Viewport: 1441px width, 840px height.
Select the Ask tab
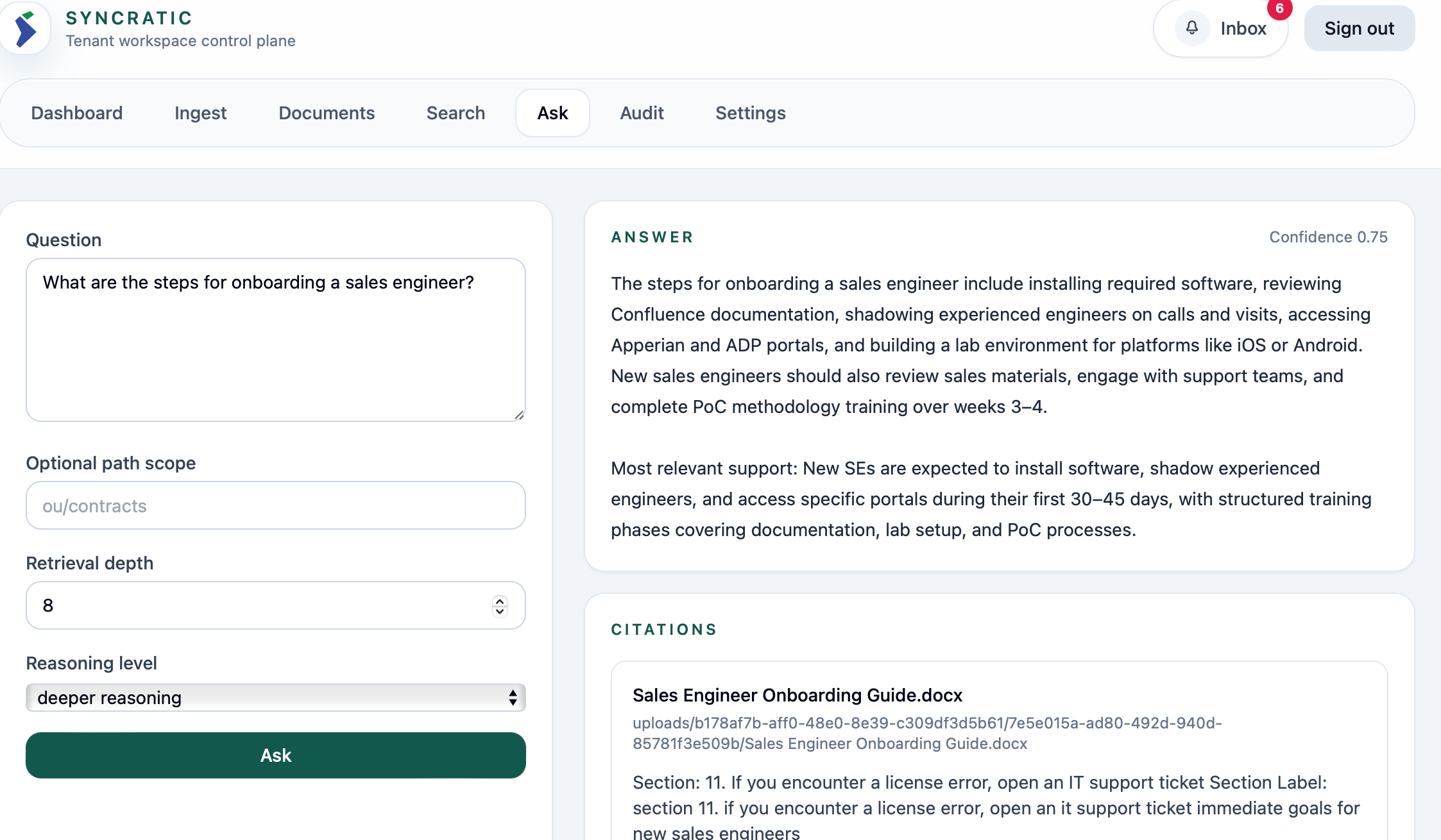tap(552, 113)
